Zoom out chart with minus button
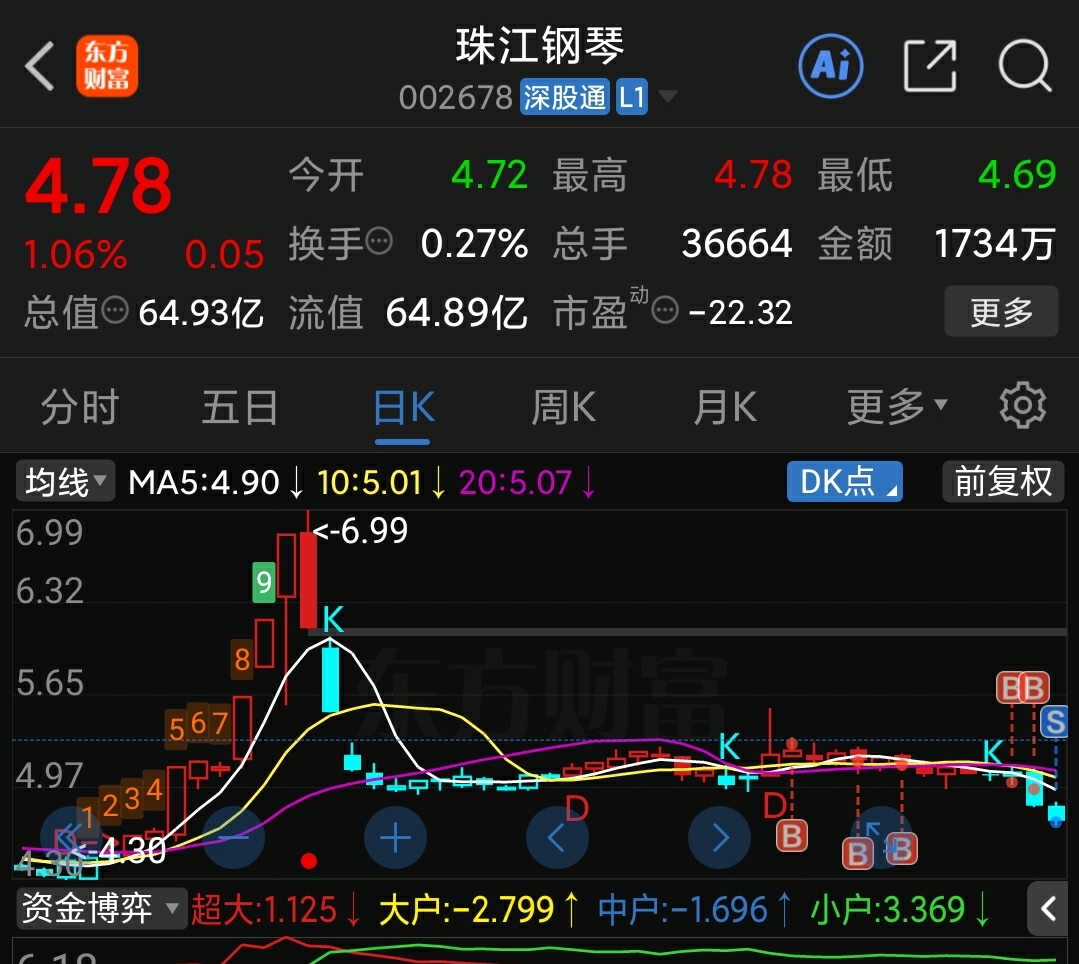1079x964 pixels. tap(233, 838)
